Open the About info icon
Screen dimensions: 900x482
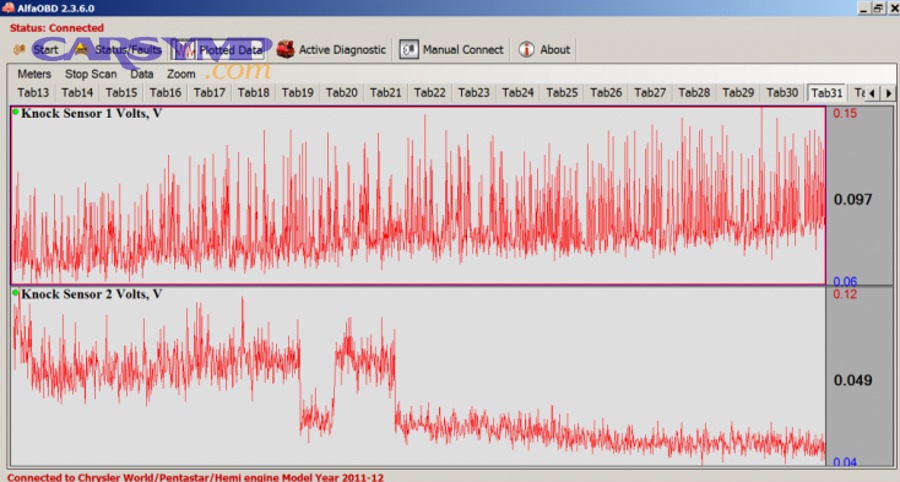click(x=527, y=49)
